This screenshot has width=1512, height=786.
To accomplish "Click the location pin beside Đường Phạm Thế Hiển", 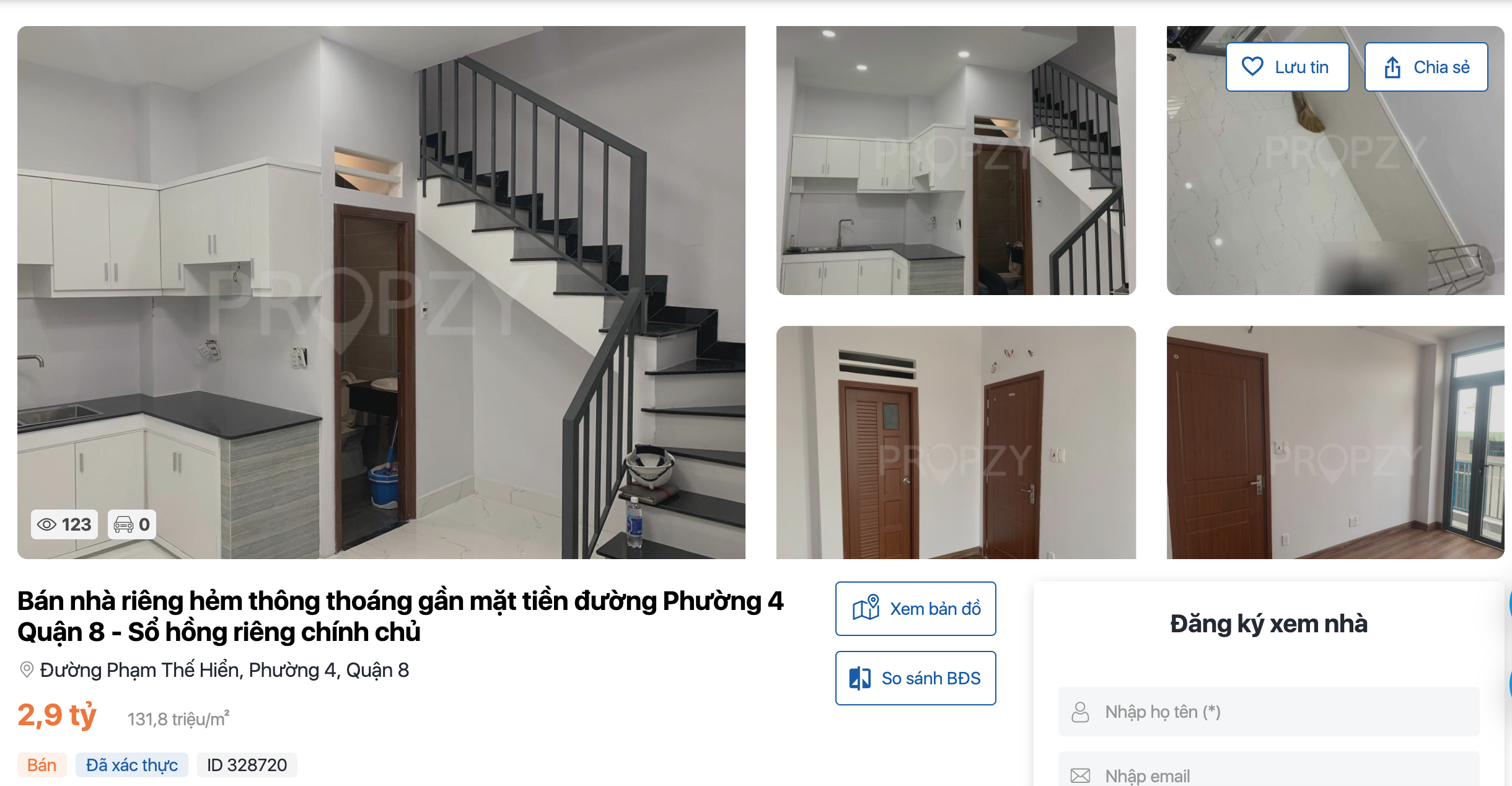I will coord(27,670).
